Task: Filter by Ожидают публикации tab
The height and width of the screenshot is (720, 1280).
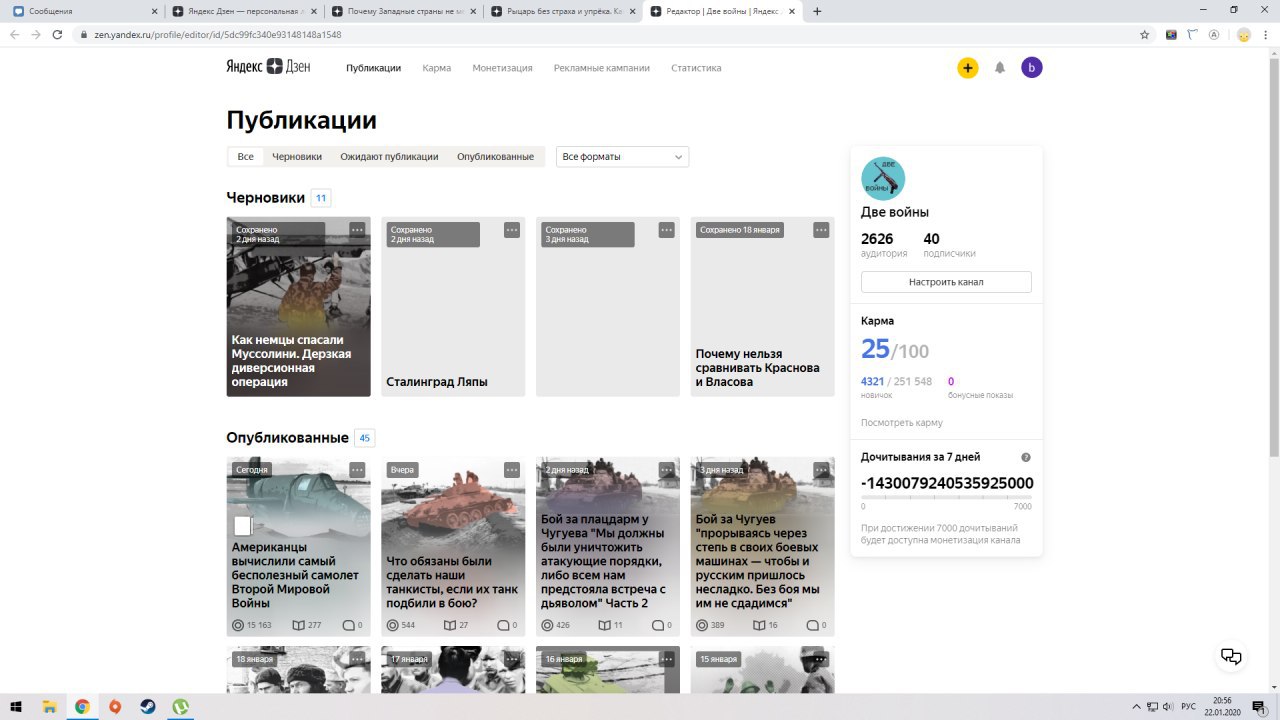Action: [389, 157]
